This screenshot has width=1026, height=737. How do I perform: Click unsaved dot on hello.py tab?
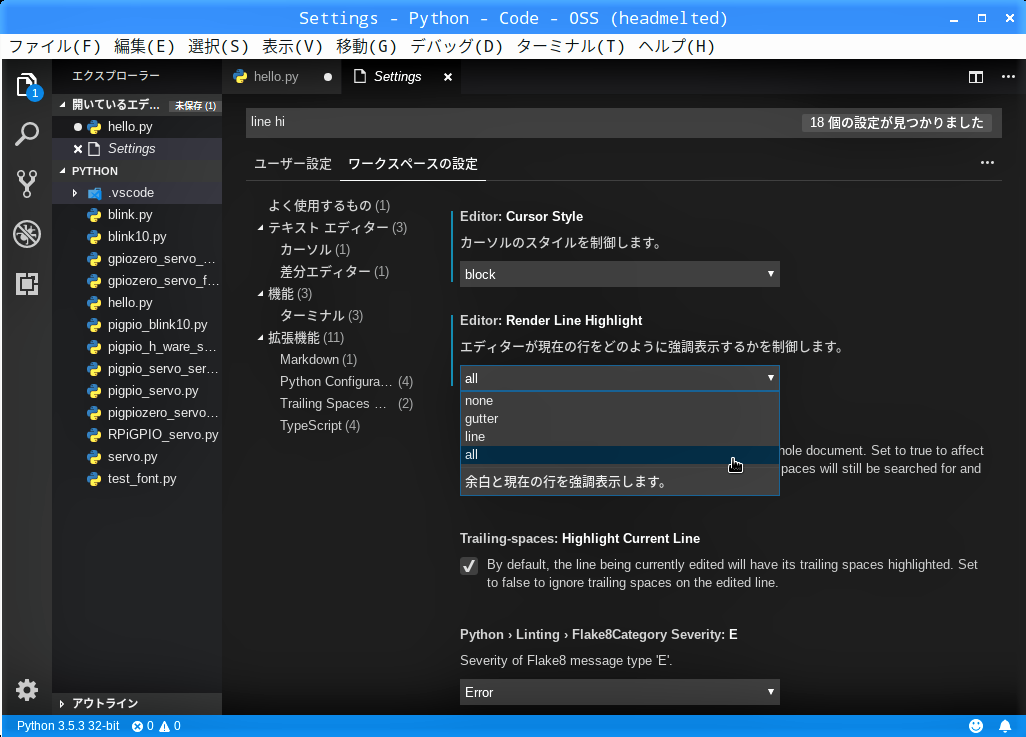coord(328,77)
